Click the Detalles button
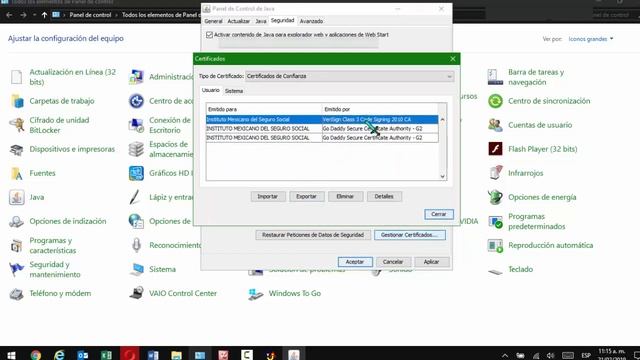The image size is (640, 360). click(384, 197)
